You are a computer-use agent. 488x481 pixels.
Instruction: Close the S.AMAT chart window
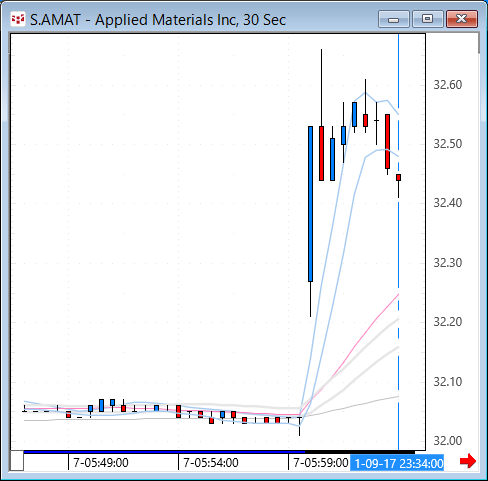462,19
